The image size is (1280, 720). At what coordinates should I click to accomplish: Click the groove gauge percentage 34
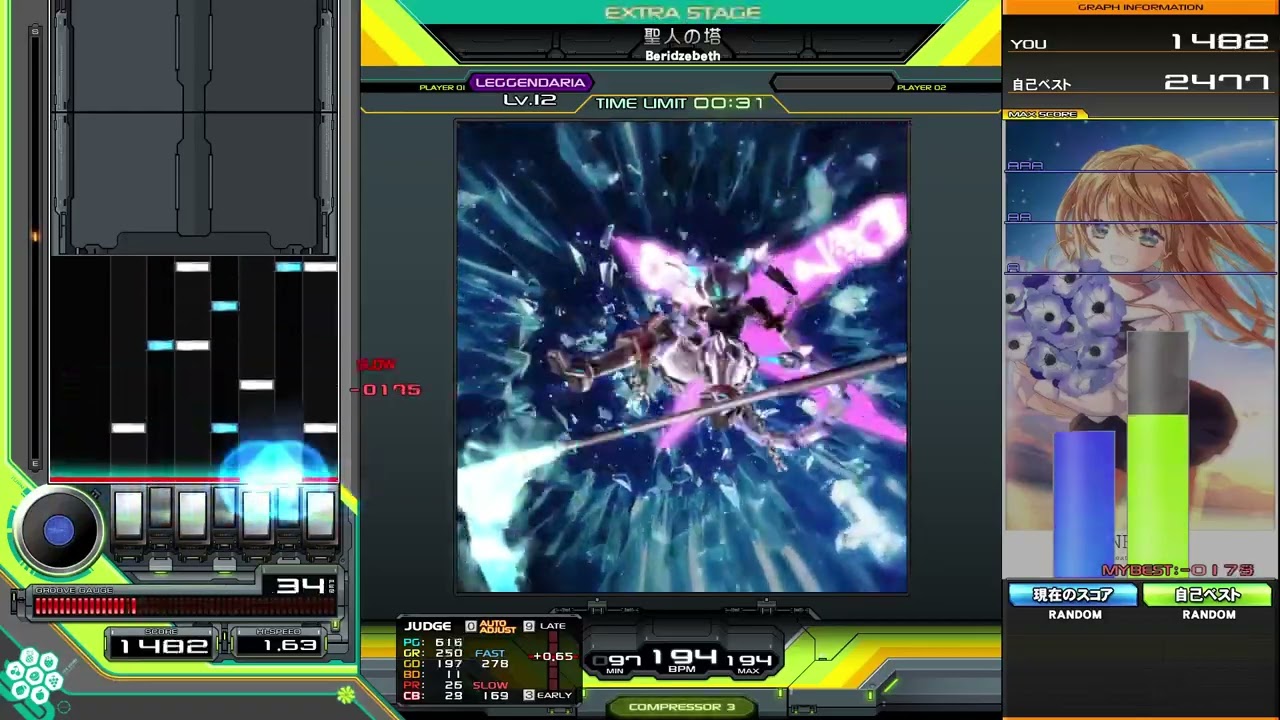pos(299,586)
